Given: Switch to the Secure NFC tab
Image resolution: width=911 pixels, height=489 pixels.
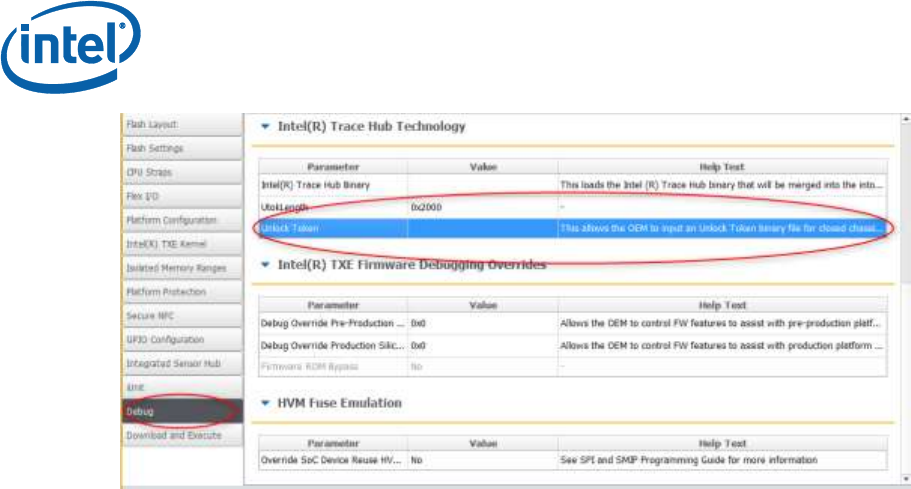Looking at the screenshot, I should click(182, 315).
